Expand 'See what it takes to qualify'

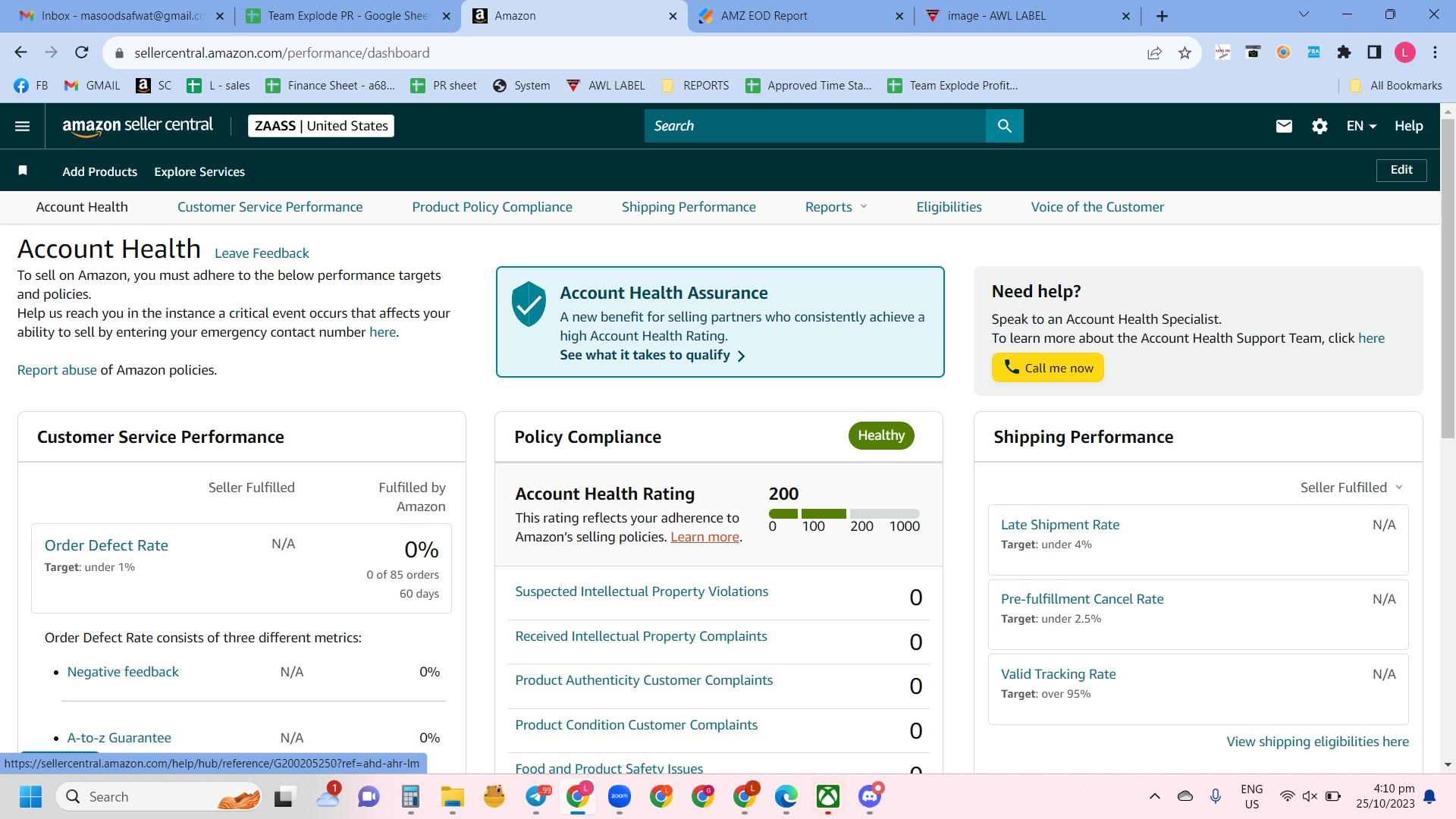652,355
